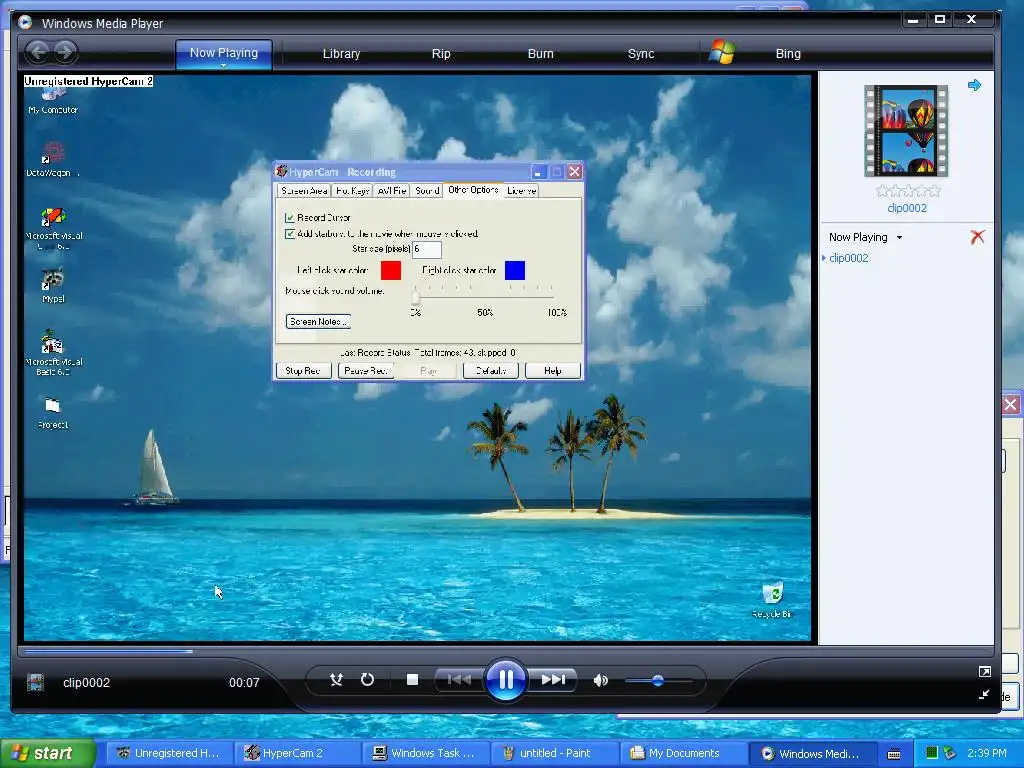The image size is (1024, 768).
Task: Click the Project1 desktop icon
Action: pyautogui.click(x=53, y=413)
